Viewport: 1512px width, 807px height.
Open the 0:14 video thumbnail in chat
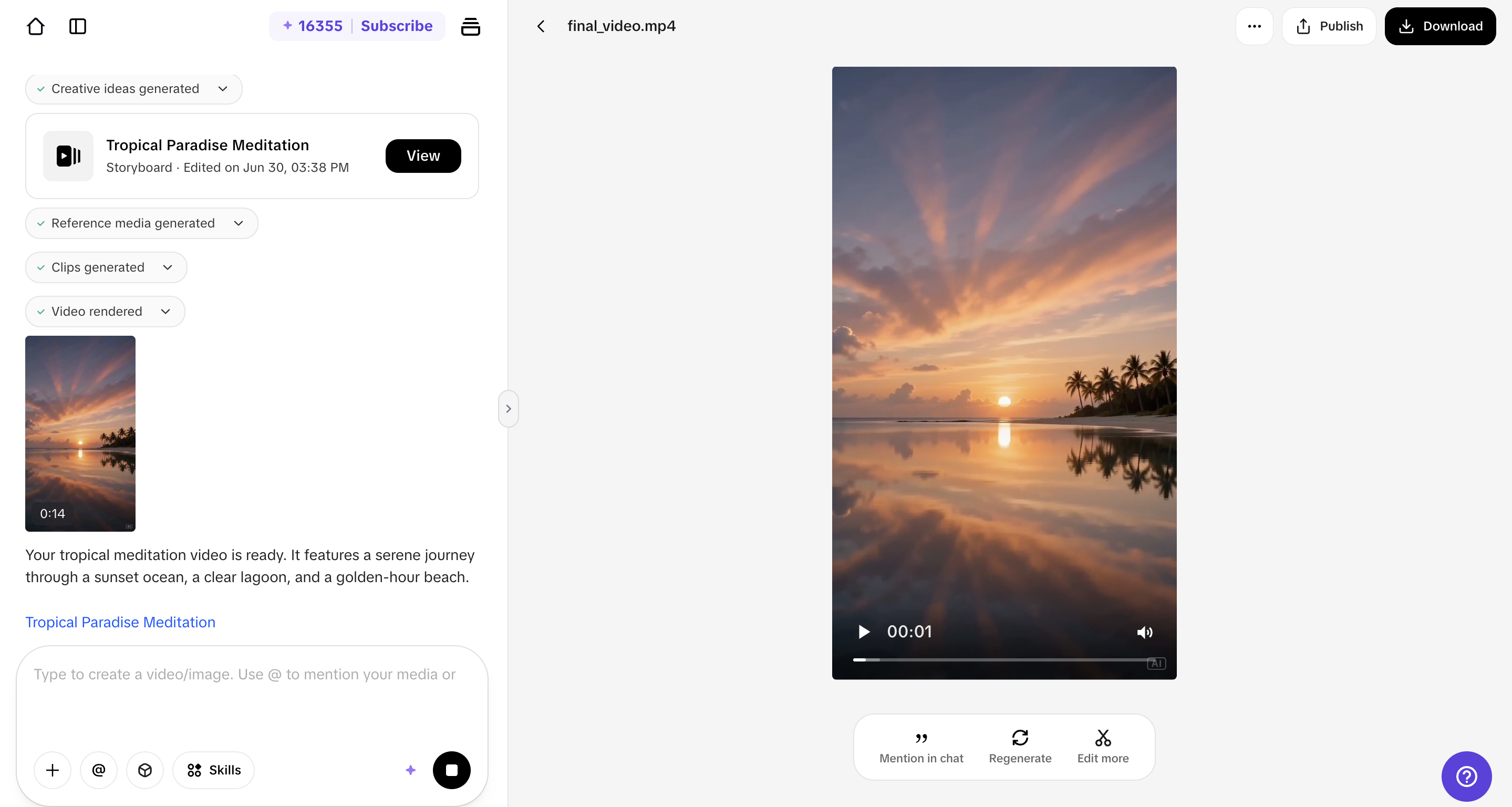(80, 434)
